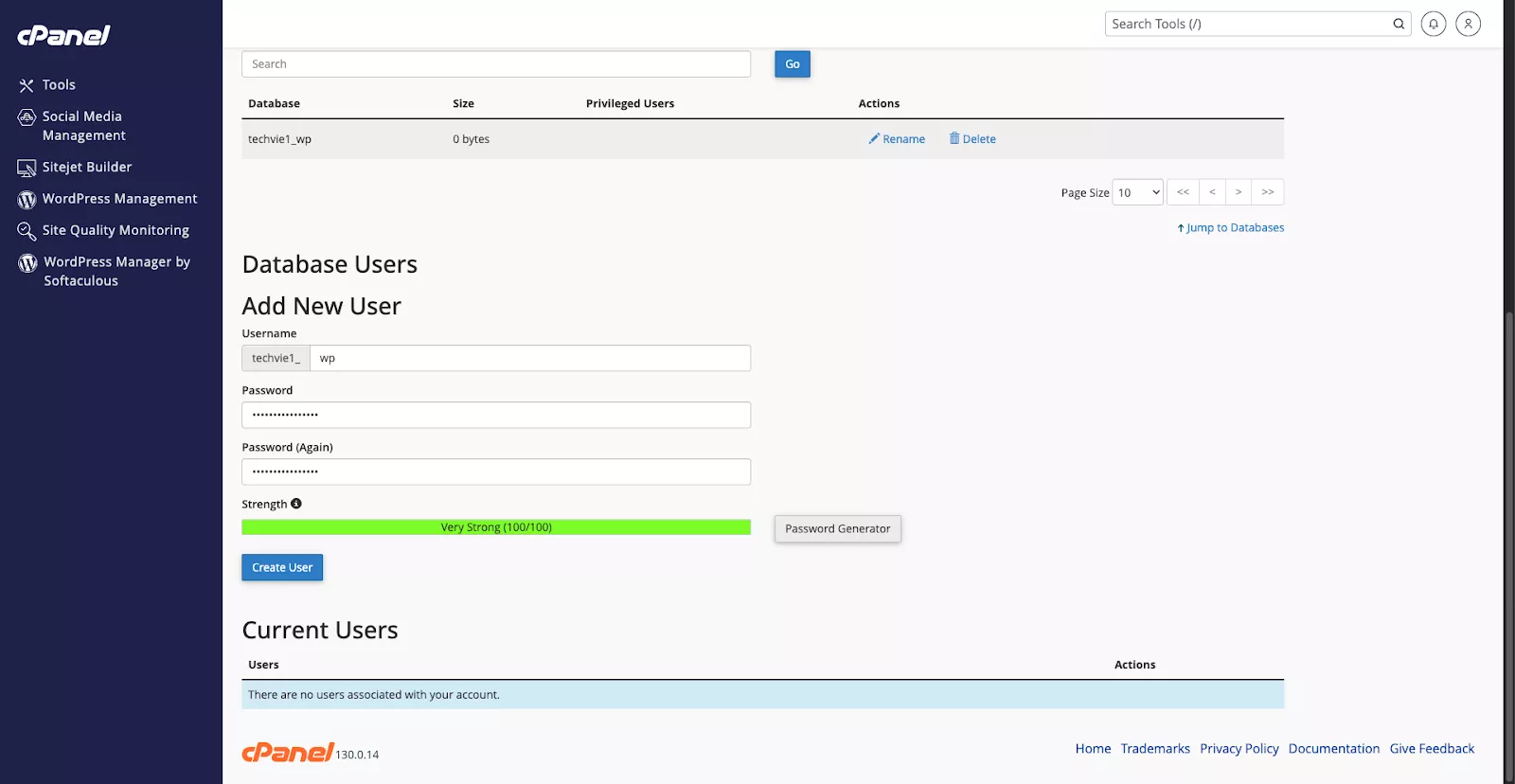Image resolution: width=1515 pixels, height=784 pixels.
Task: Open WordPress Management
Action: pos(119,199)
